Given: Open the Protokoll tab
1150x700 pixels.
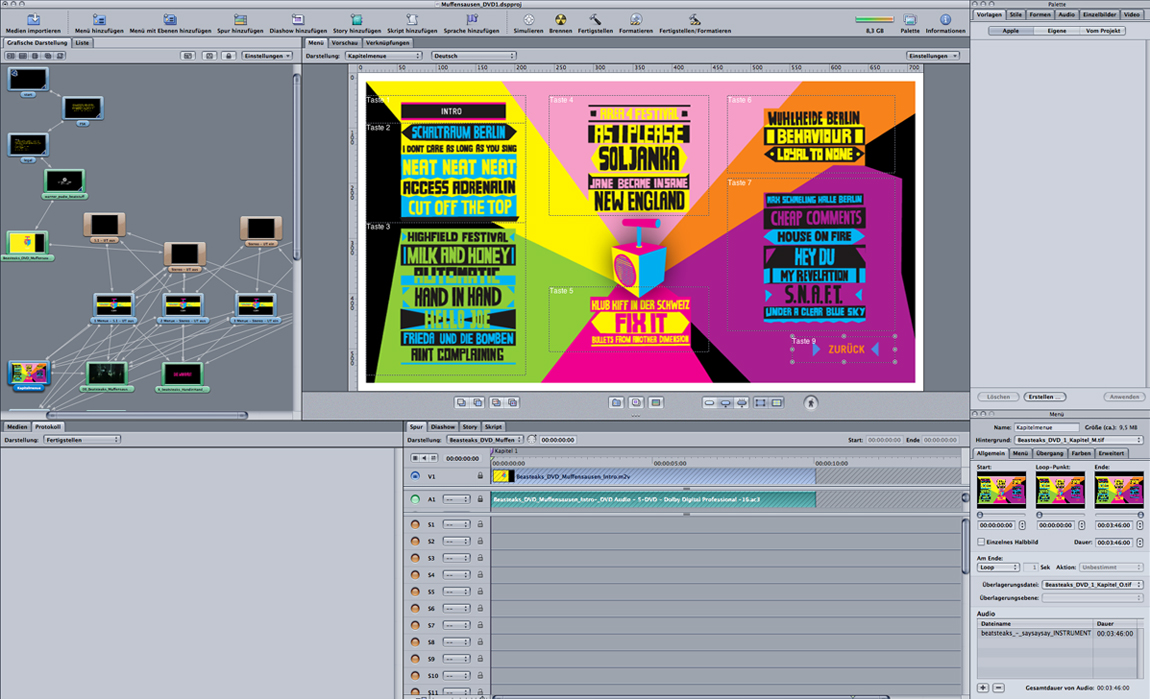Looking at the screenshot, I should point(48,426).
